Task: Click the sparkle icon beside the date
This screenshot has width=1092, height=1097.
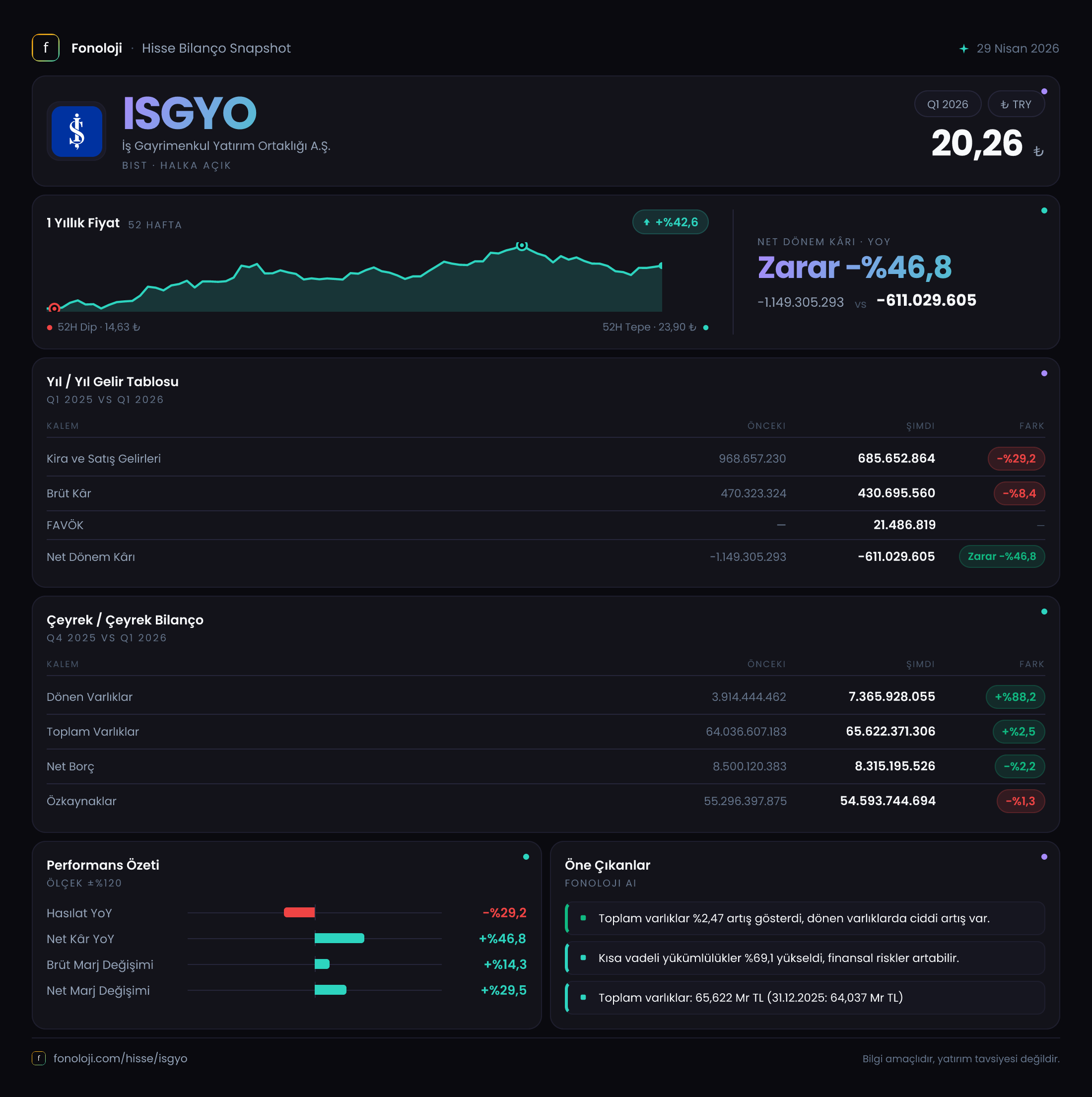Action: [963, 49]
